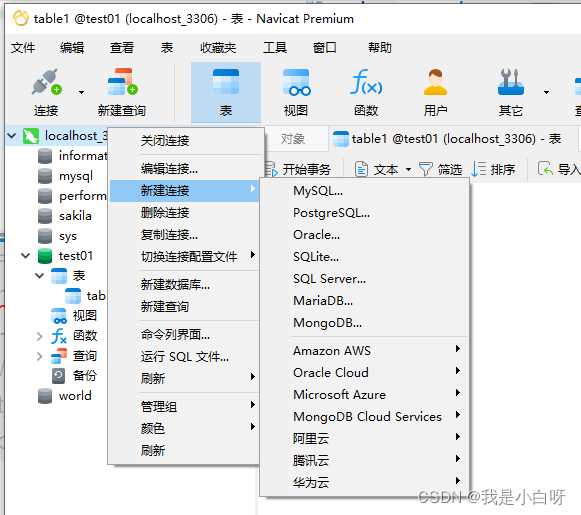
Task: Open the View toolbar button
Action: point(296,92)
